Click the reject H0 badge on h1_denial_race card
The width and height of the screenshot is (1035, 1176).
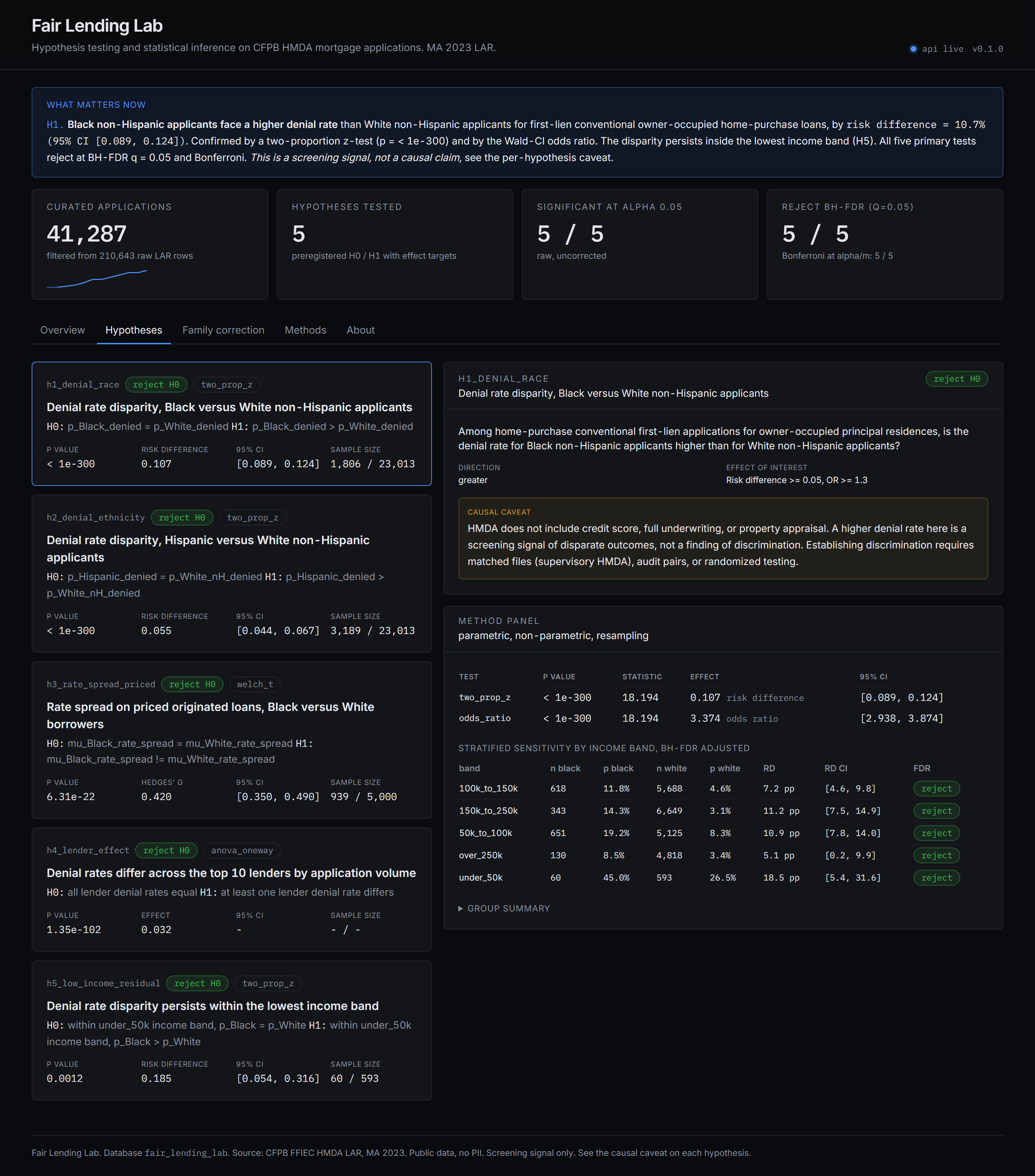(x=156, y=385)
